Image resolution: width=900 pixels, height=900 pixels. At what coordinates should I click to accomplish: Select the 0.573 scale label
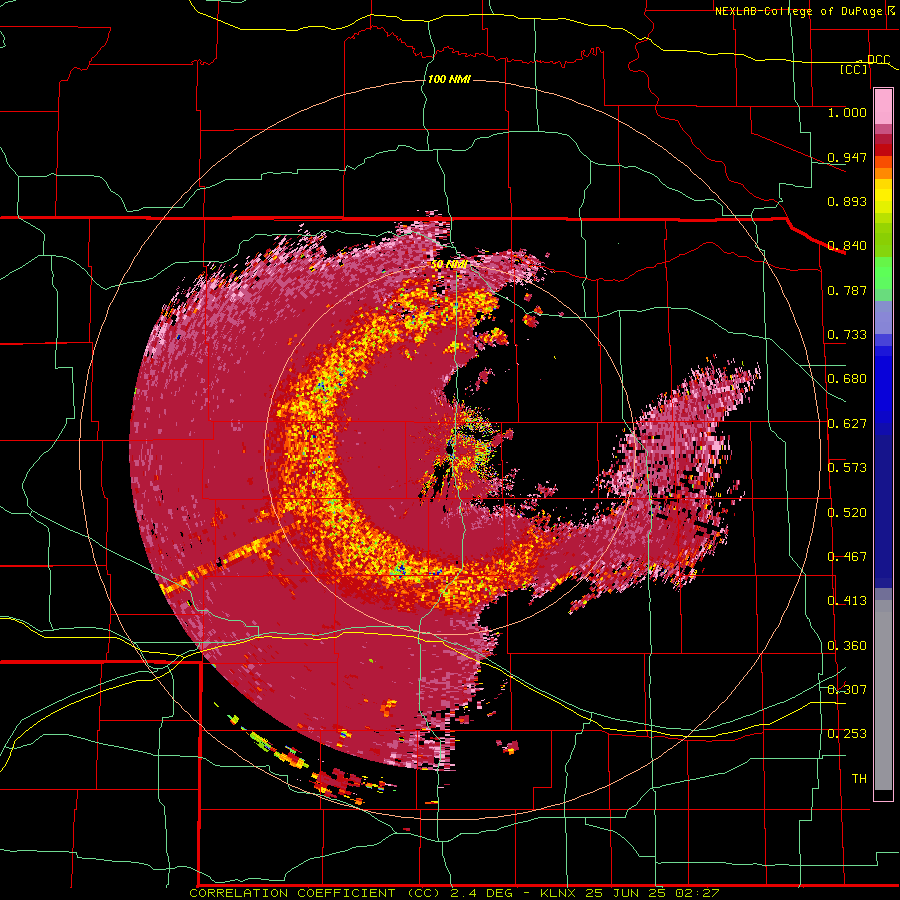[x=847, y=468]
